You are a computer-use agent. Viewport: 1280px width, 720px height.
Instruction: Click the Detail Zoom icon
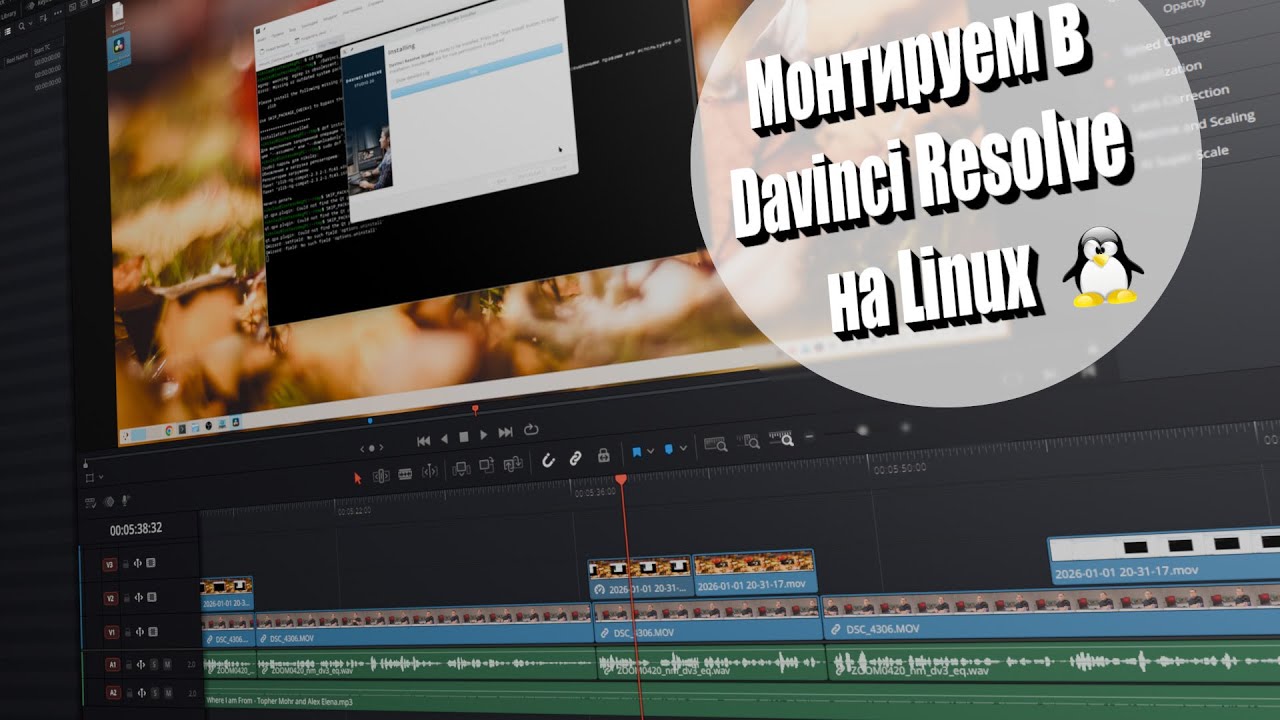pyautogui.click(x=749, y=442)
